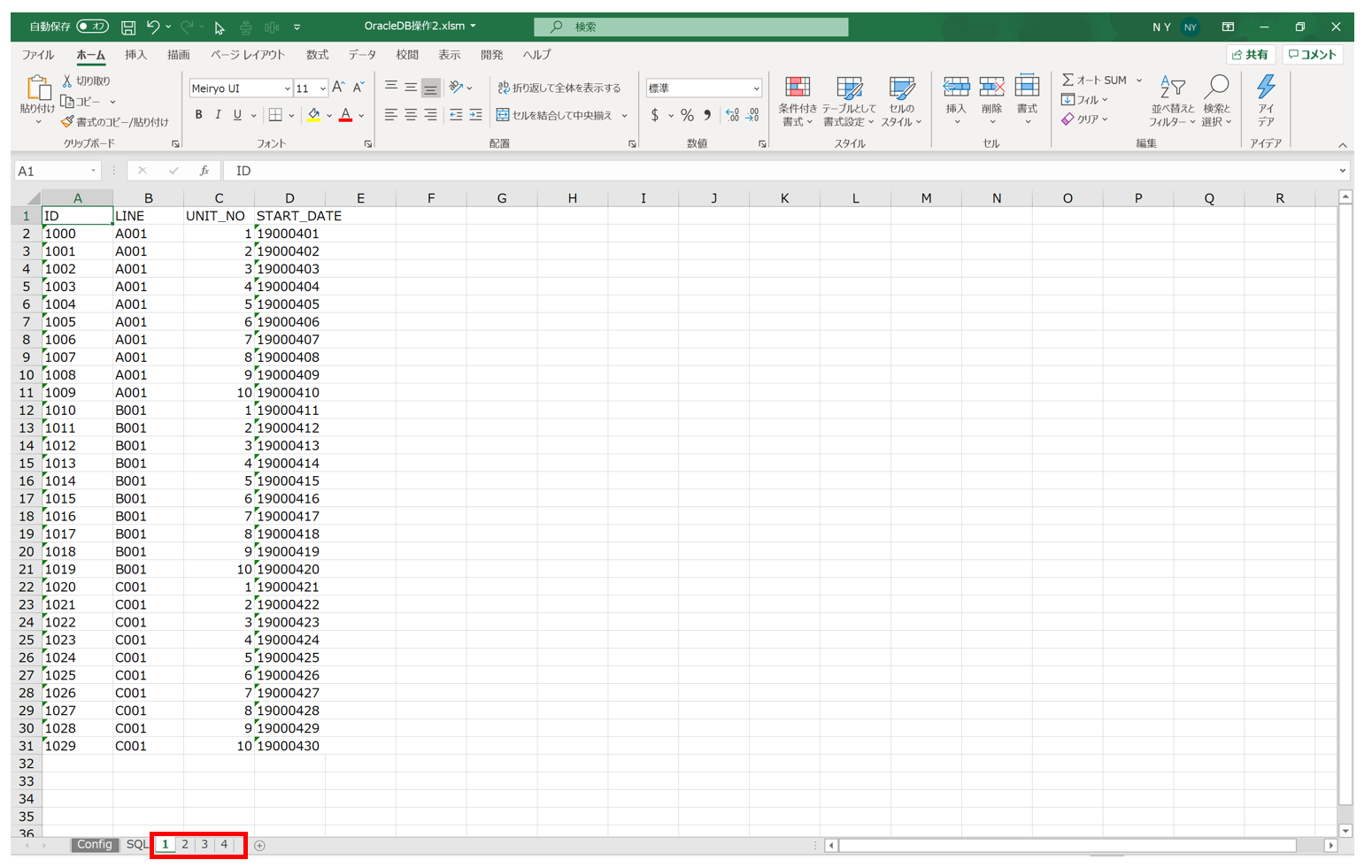Viewport: 1372px width, 868px height.
Task: Add a new sheet
Action: pos(259,845)
